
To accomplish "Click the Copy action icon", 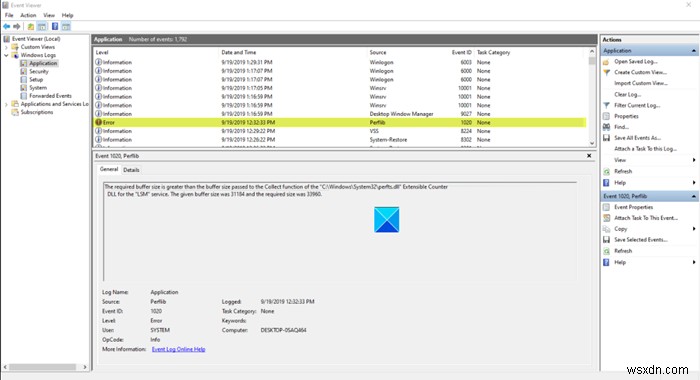I will point(606,229).
